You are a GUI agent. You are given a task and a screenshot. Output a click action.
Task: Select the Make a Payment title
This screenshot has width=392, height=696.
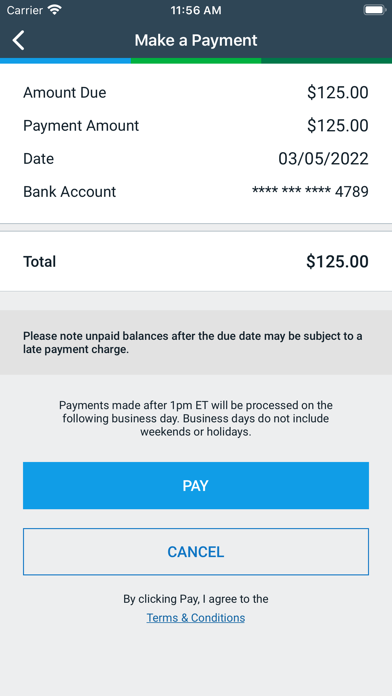[196, 40]
